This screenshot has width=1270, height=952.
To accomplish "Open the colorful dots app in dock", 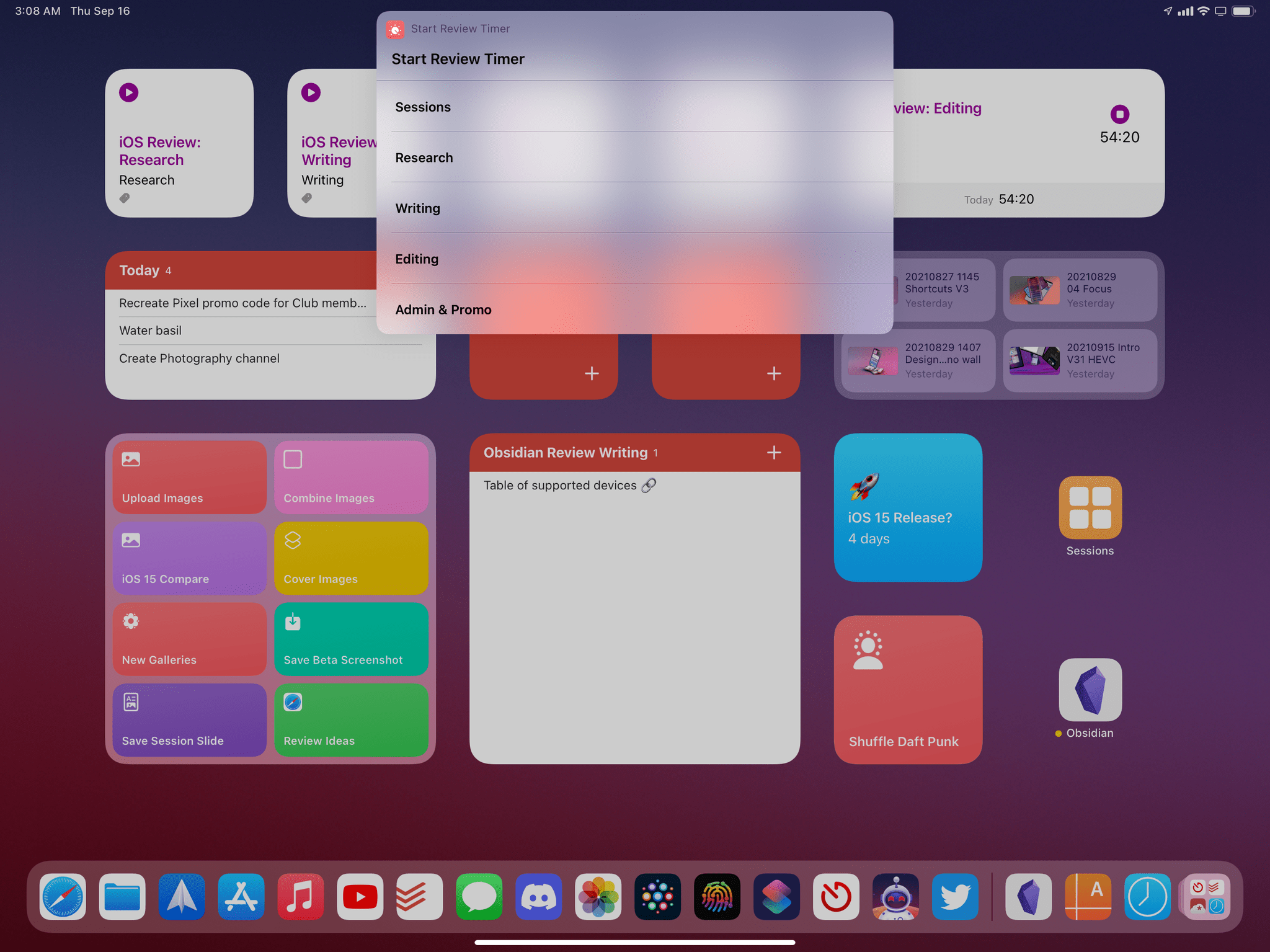I will 658,896.
